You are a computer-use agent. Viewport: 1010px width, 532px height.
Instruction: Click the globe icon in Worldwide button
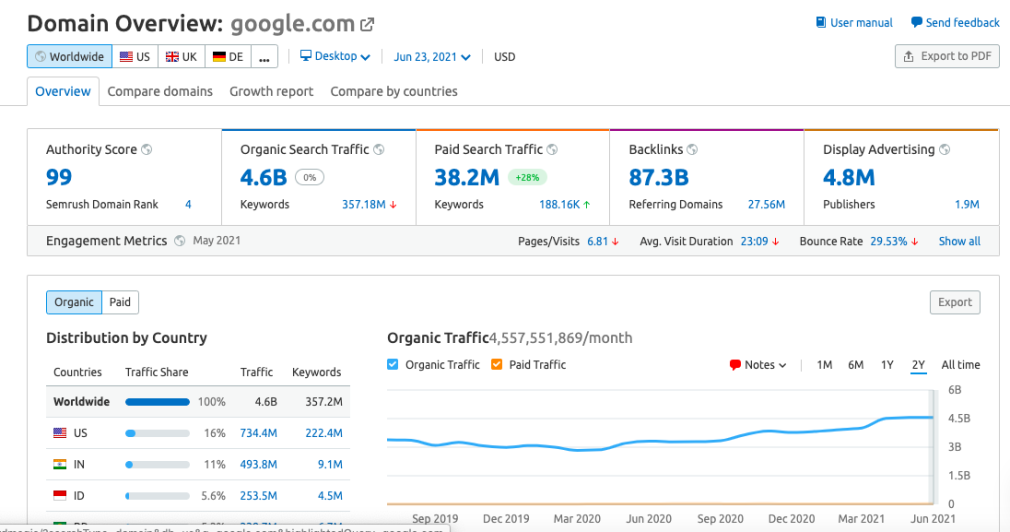point(41,57)
